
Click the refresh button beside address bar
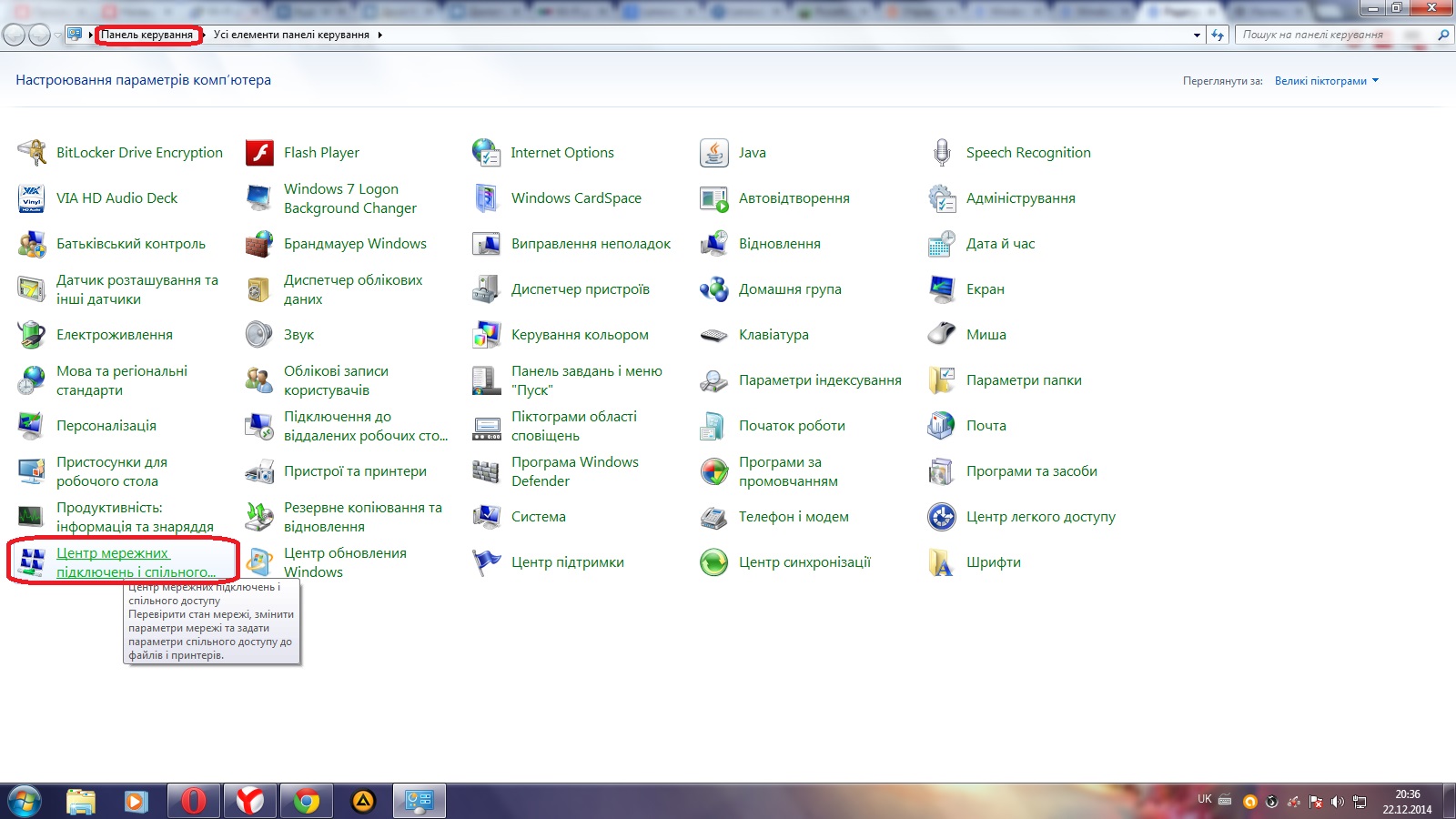[1218, 35]
